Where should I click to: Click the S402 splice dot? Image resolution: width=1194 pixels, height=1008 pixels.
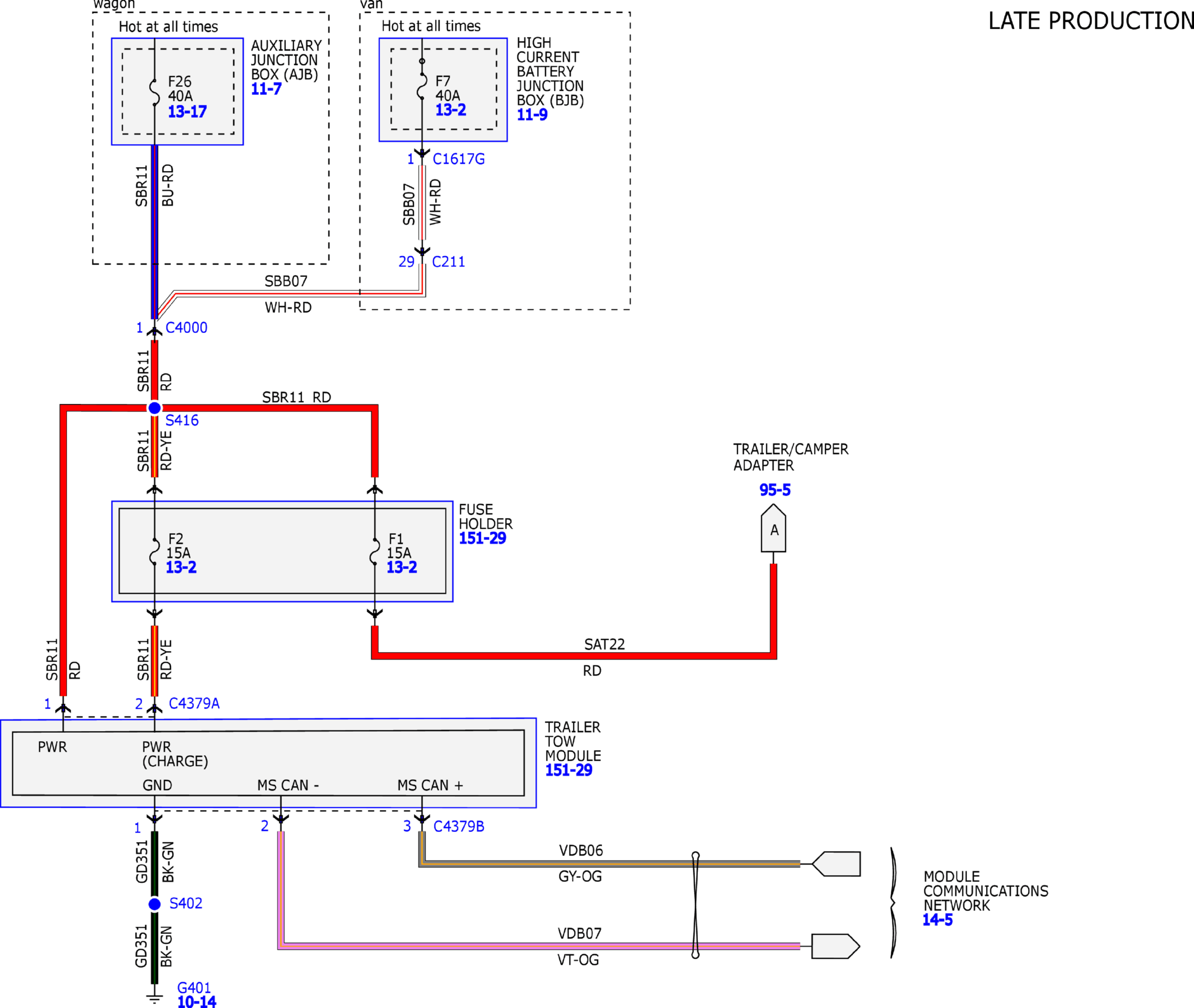tap(154, 904)
